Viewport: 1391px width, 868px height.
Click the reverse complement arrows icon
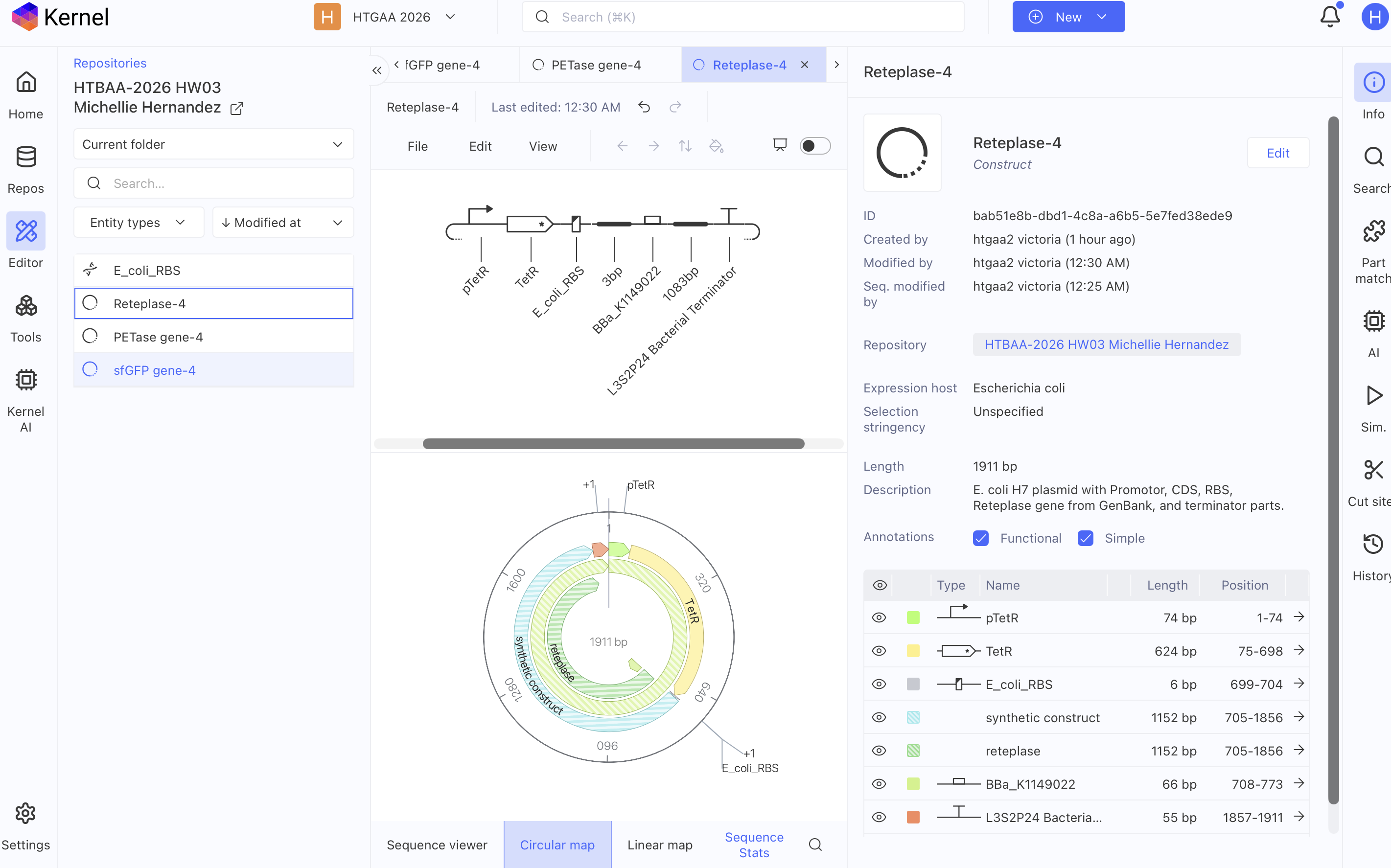tap(685, 146)
